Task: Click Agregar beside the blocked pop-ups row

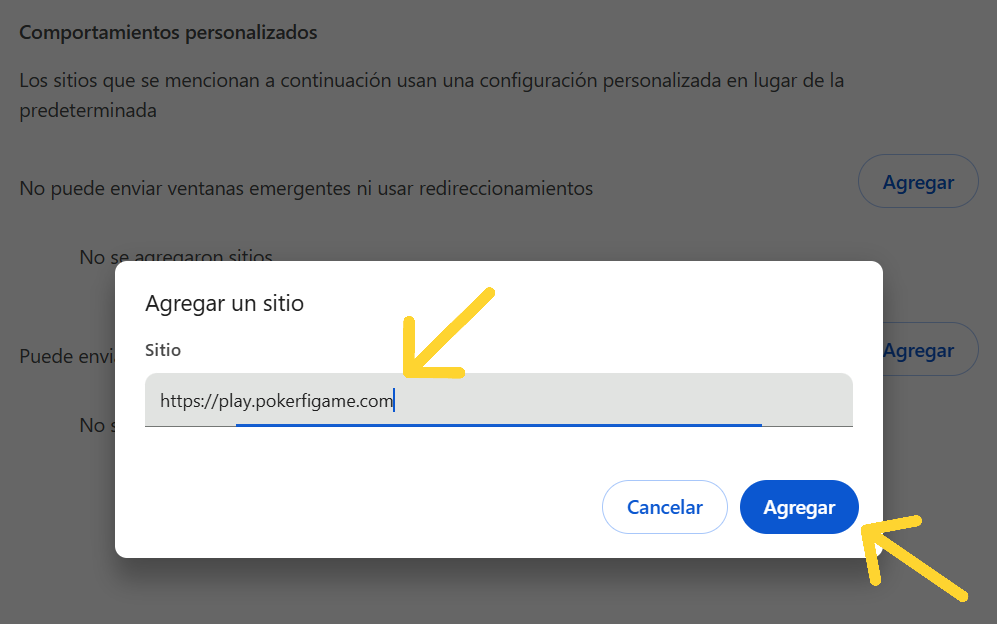Action: coord(918,181)
